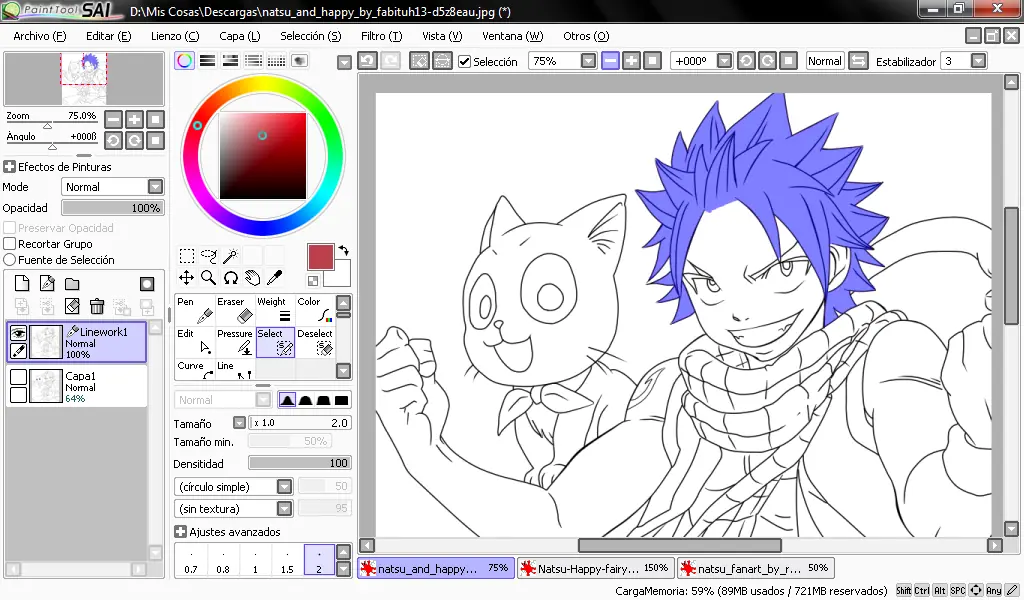The image size is (1024, 600).
Task: Open the Archivo menu
Action: tap(40, 36)
